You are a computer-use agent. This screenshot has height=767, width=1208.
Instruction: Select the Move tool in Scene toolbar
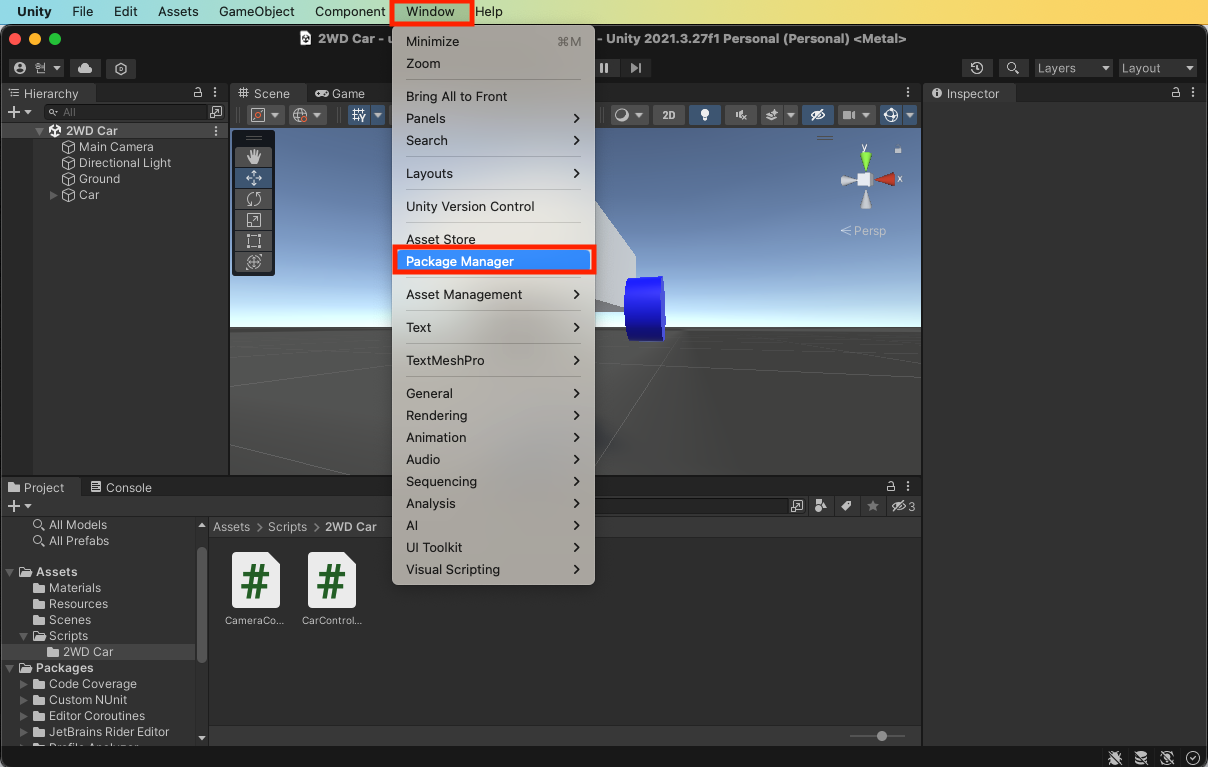pos(253,177)
